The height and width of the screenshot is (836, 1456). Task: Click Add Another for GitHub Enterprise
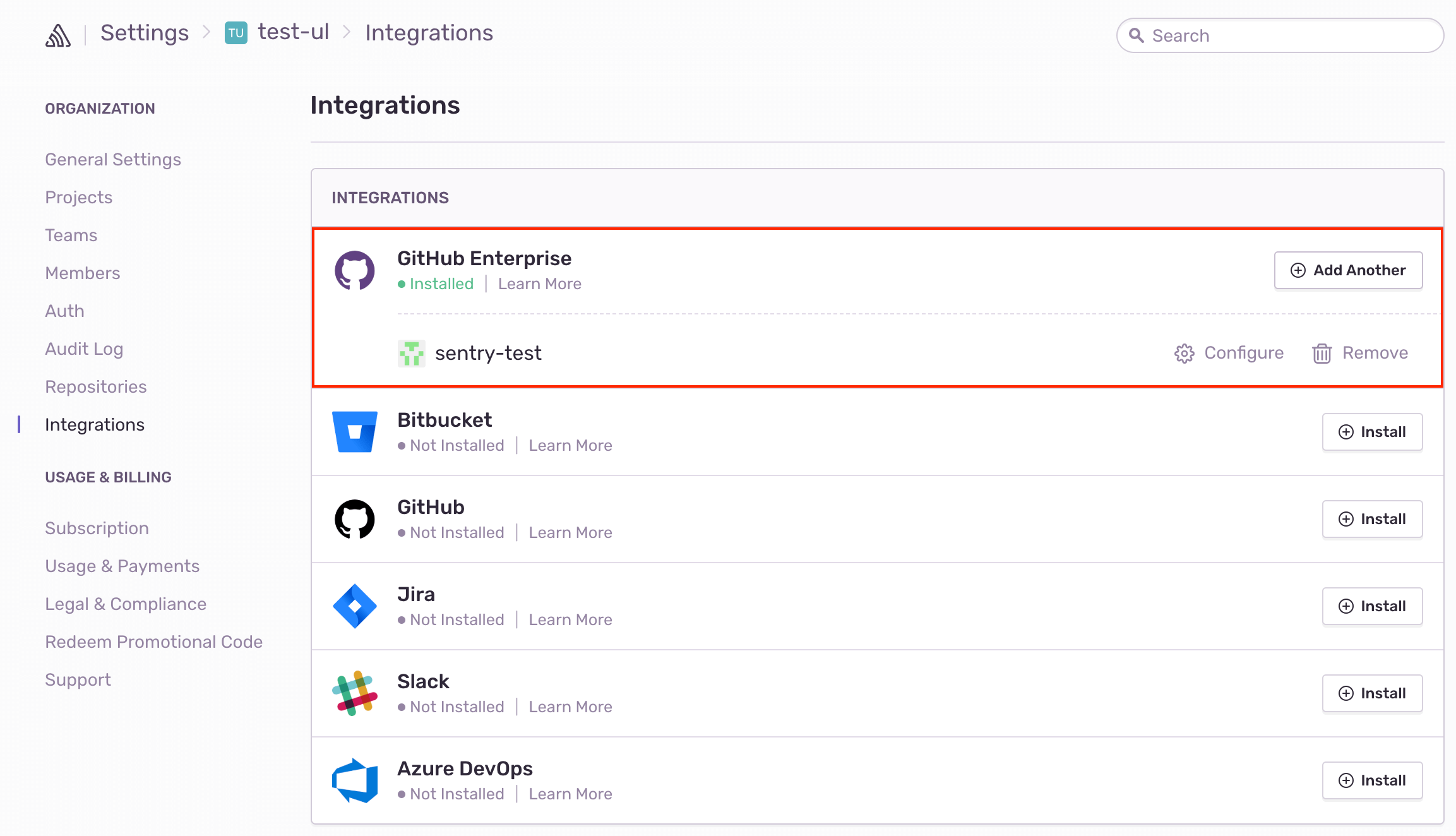point(1349,270)
